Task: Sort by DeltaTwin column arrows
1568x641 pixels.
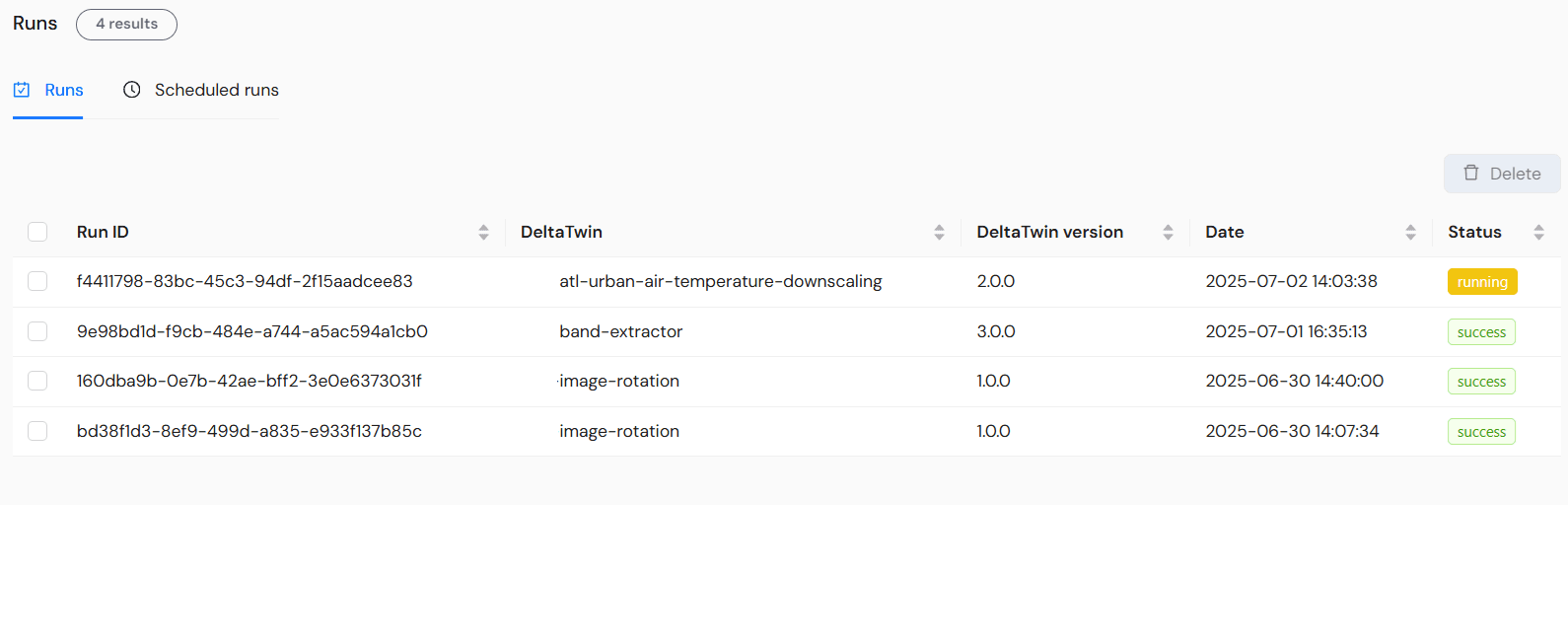Action: click(939, 232)
